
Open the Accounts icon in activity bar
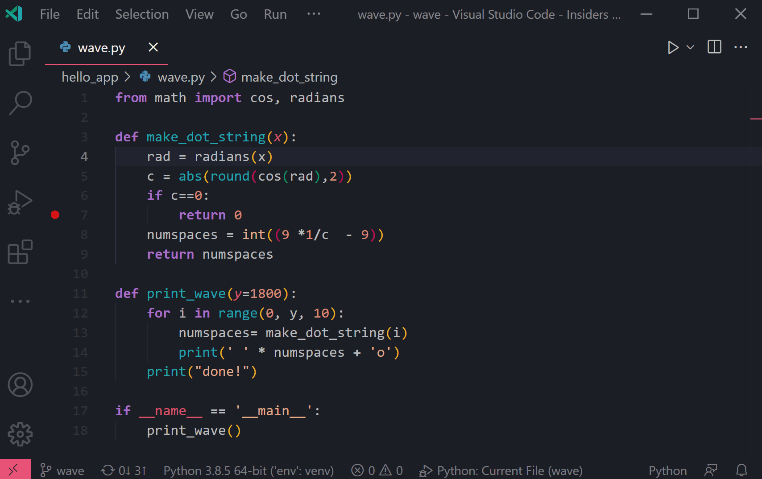point(20,385)
